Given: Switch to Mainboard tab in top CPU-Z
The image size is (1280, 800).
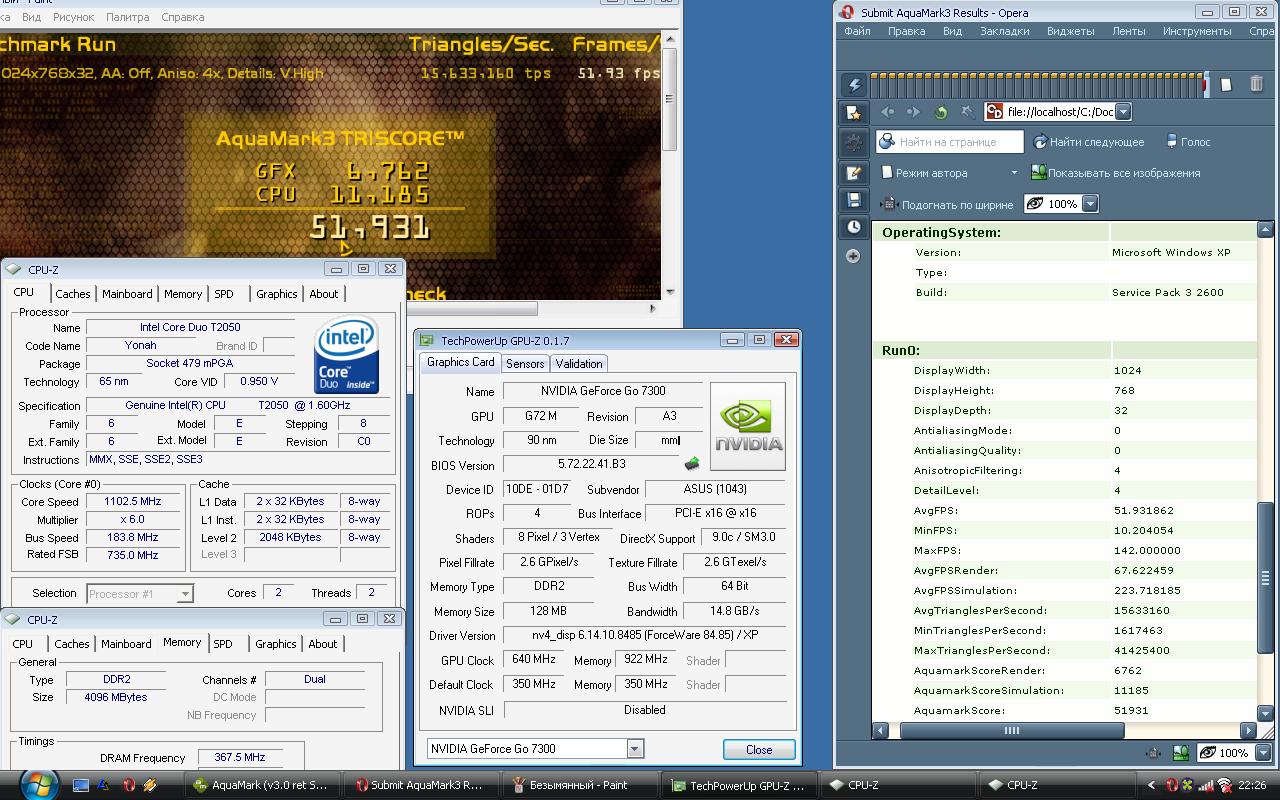Looking at the screenshot, I should (126, 294).
